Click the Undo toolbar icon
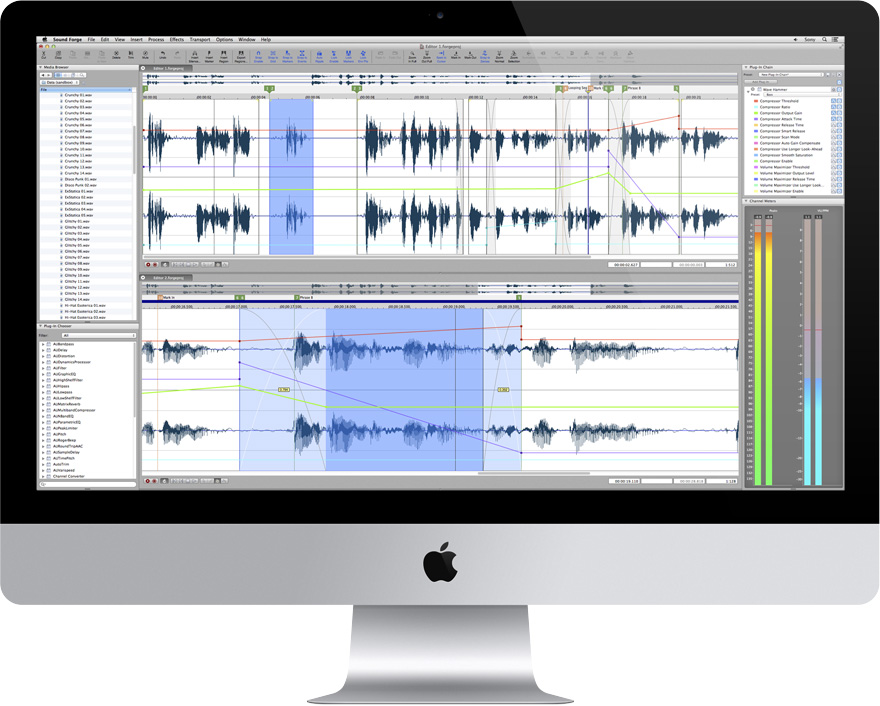 (162, 55)
